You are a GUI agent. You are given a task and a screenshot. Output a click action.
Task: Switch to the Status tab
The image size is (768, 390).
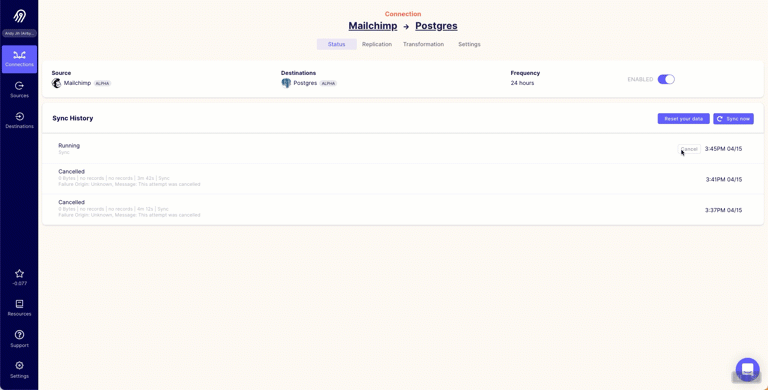point(336,44)
